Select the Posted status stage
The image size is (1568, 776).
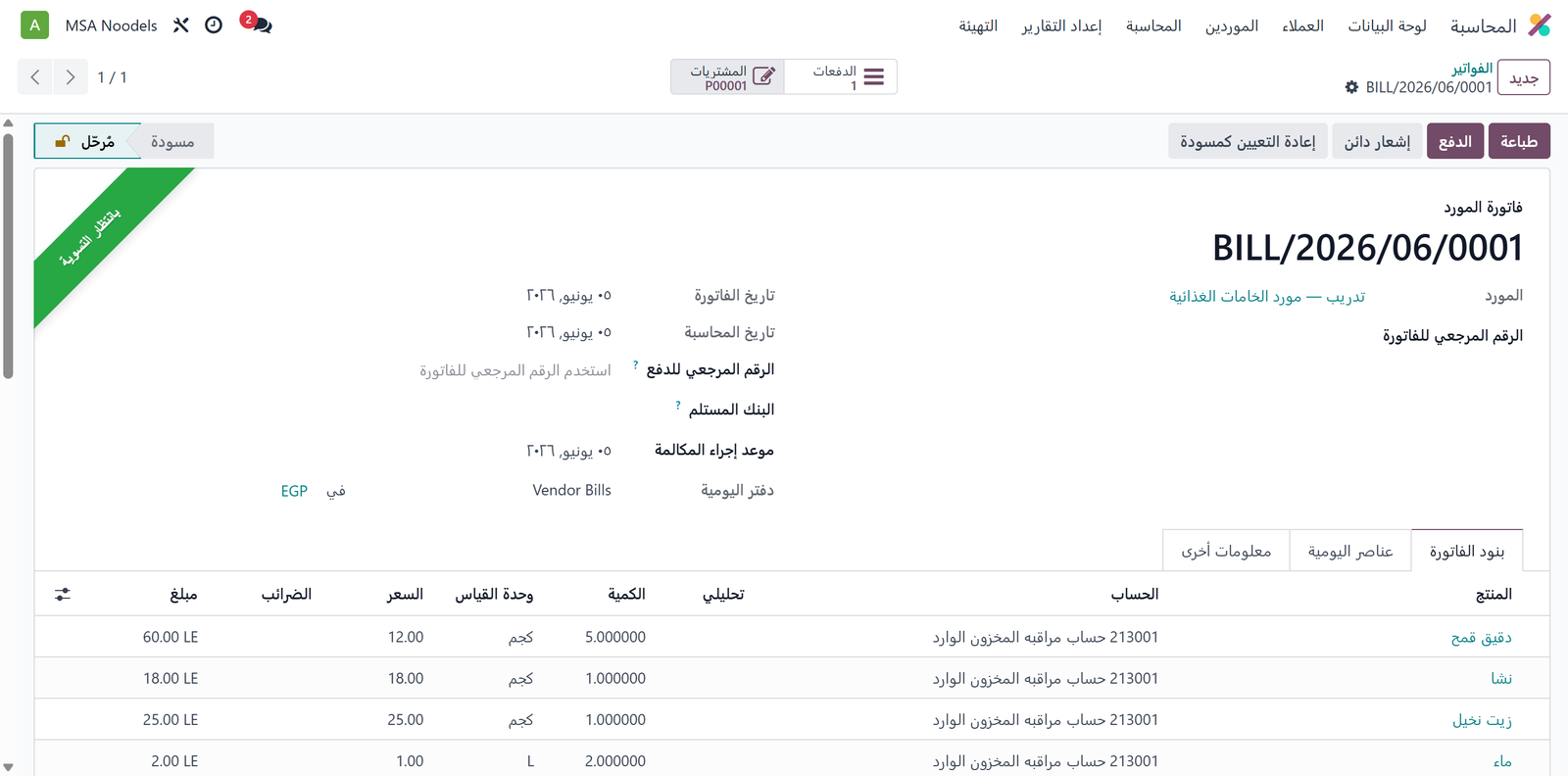click(86, 141)
